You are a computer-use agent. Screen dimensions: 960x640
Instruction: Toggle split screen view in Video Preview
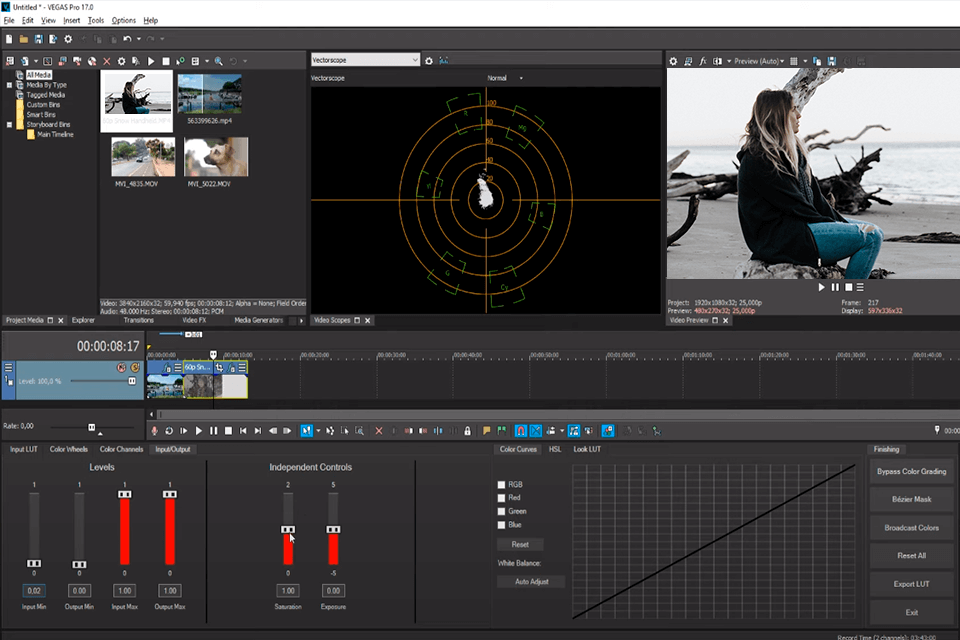(x=717, y=61)
